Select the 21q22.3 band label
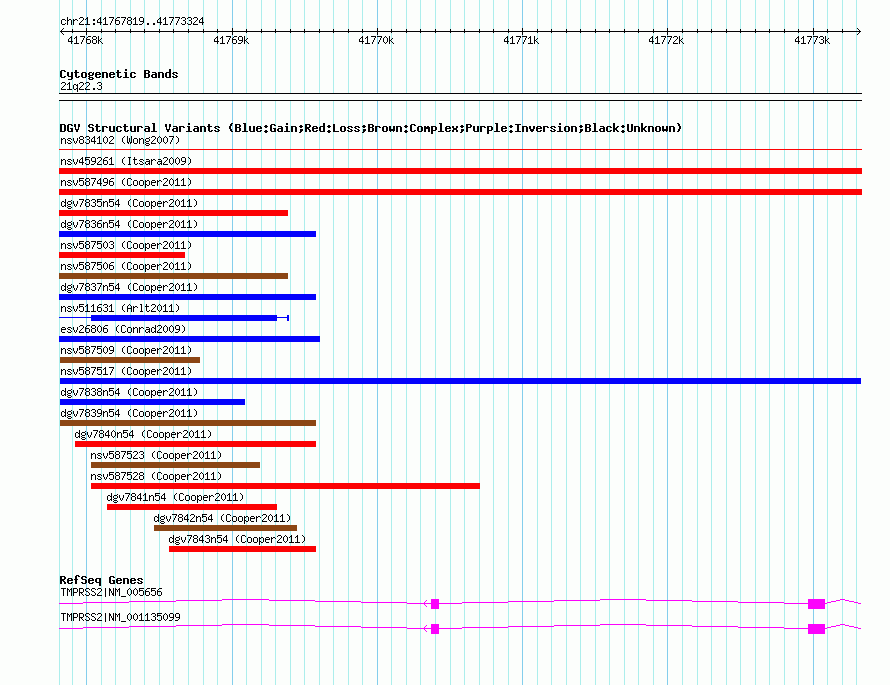This screenshot has width=890, height=685. pos(81,86)
